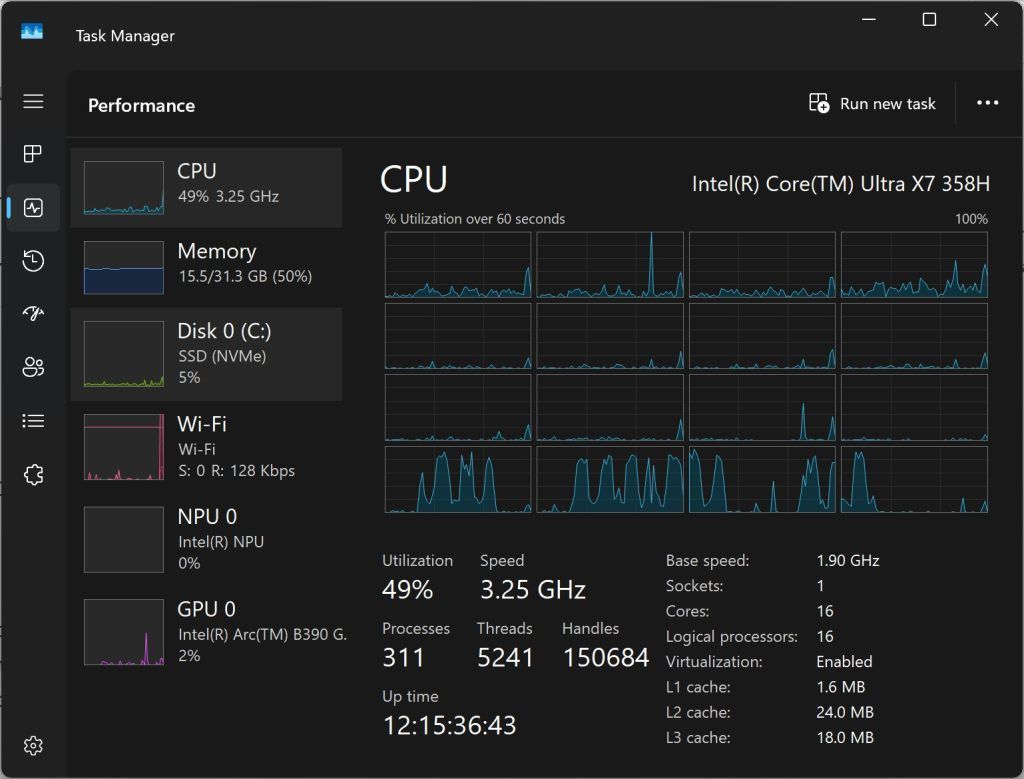1024x779 pixels.
Task: Click the Task Manager window title
Action: click(x=125, y=36)
